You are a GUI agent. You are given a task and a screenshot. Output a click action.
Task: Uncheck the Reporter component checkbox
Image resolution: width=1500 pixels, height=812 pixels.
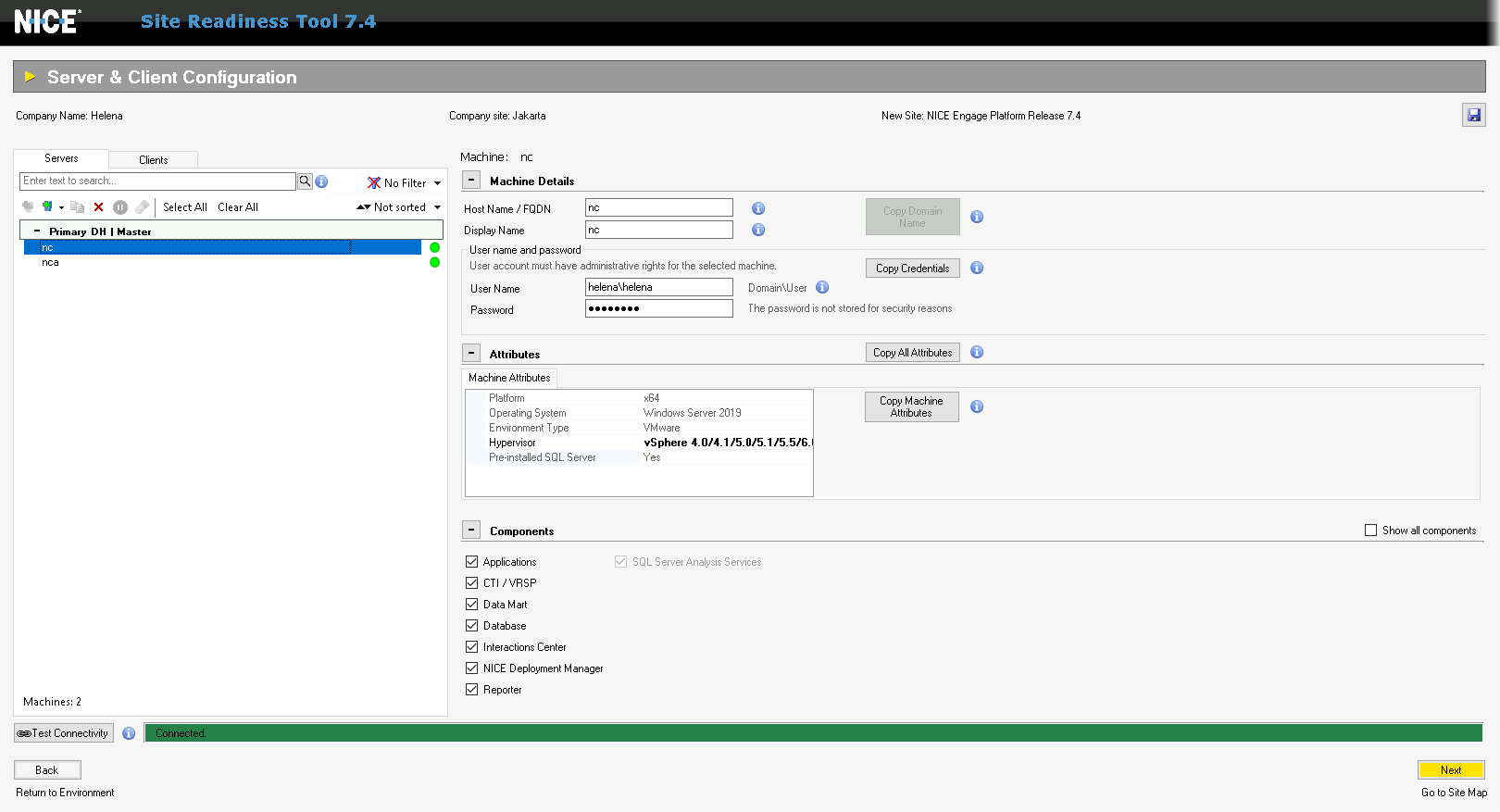point(472,690)
